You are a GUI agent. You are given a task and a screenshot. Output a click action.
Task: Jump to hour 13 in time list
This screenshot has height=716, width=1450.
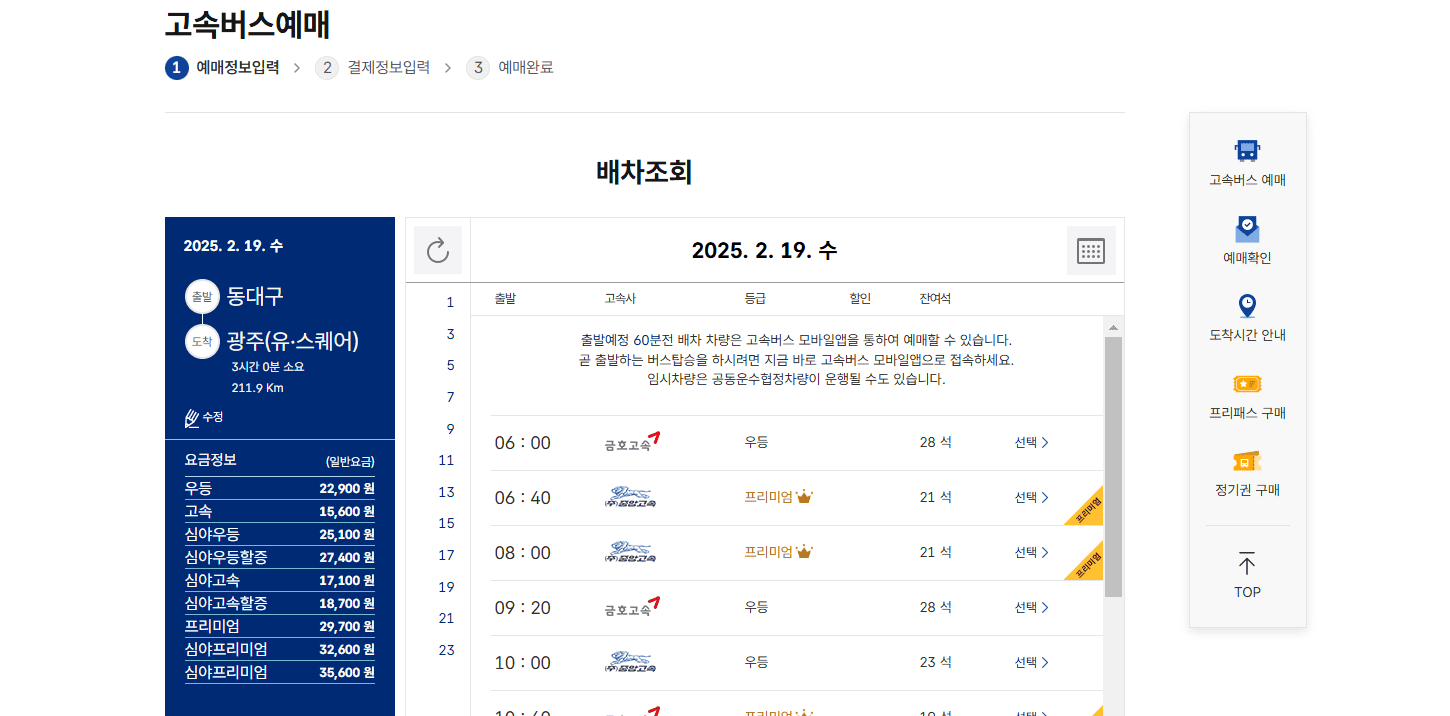447,492
